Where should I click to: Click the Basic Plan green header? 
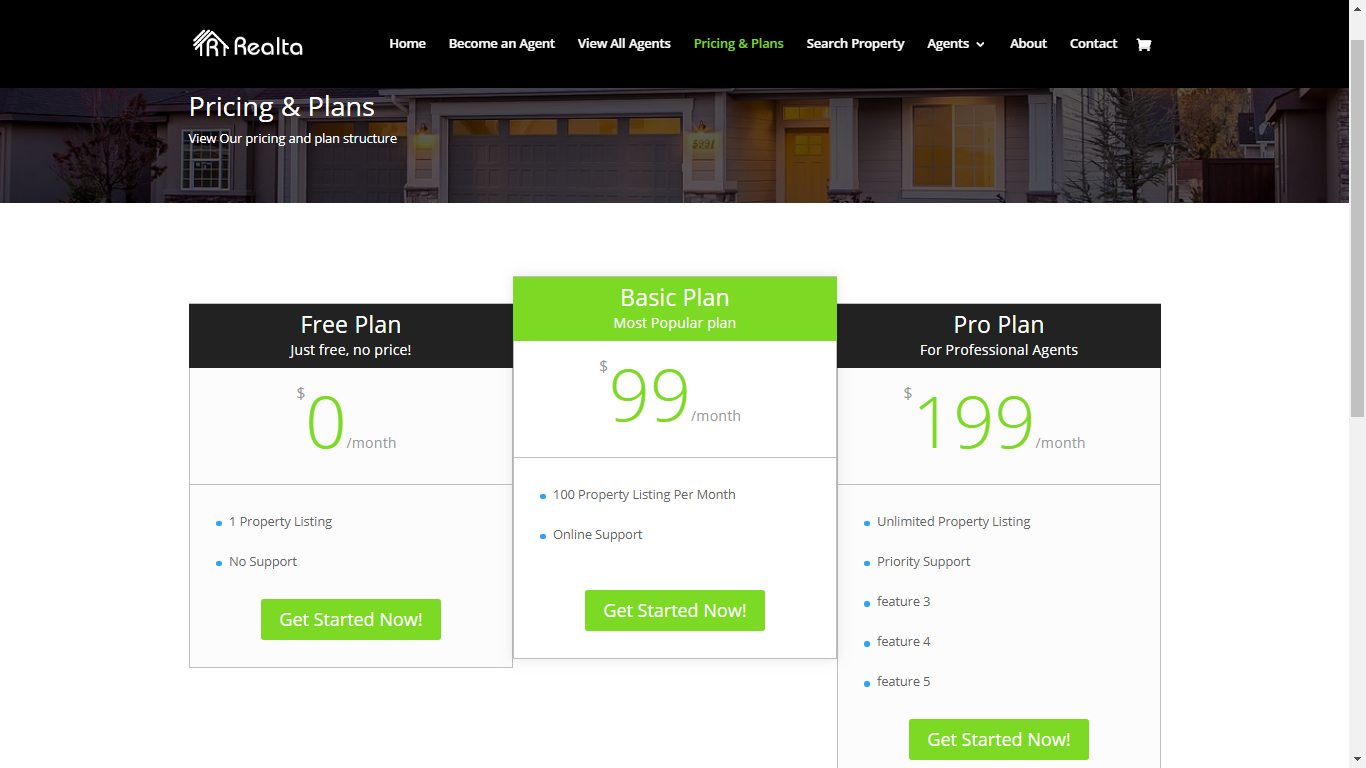(x=675, y=309)
